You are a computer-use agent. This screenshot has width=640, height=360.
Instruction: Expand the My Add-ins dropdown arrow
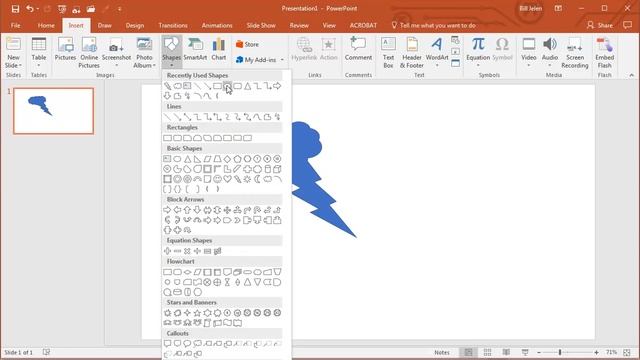coord(282,60)
